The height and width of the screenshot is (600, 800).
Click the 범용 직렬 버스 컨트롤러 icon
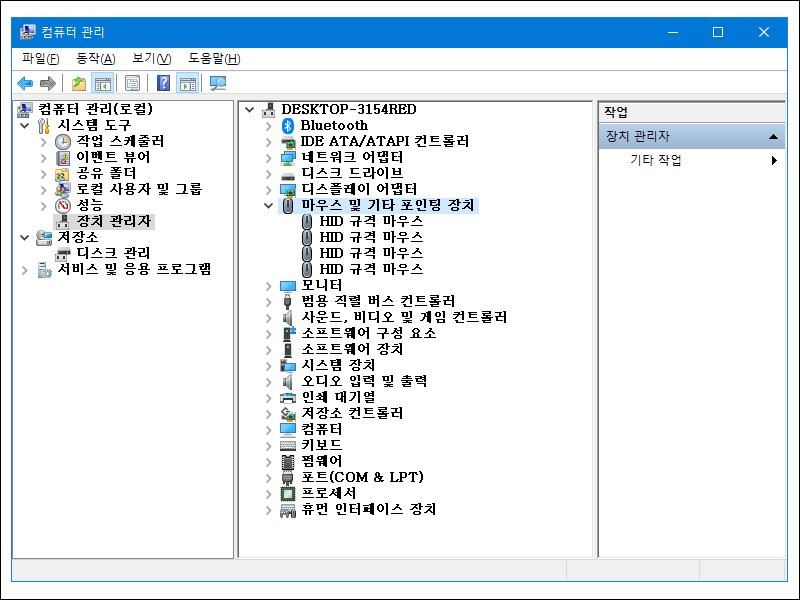288,301
